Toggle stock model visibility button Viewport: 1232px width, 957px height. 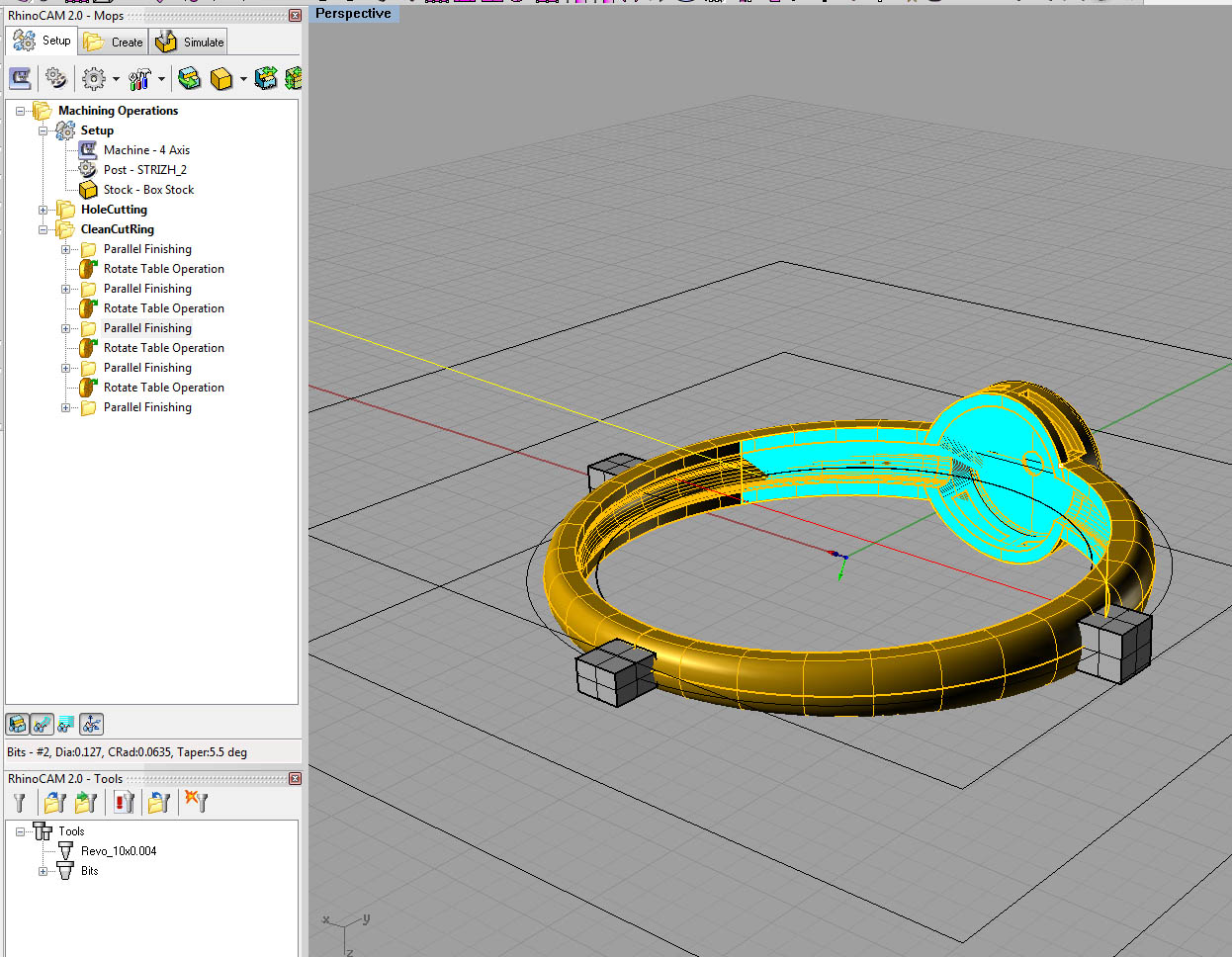[17, 725]
